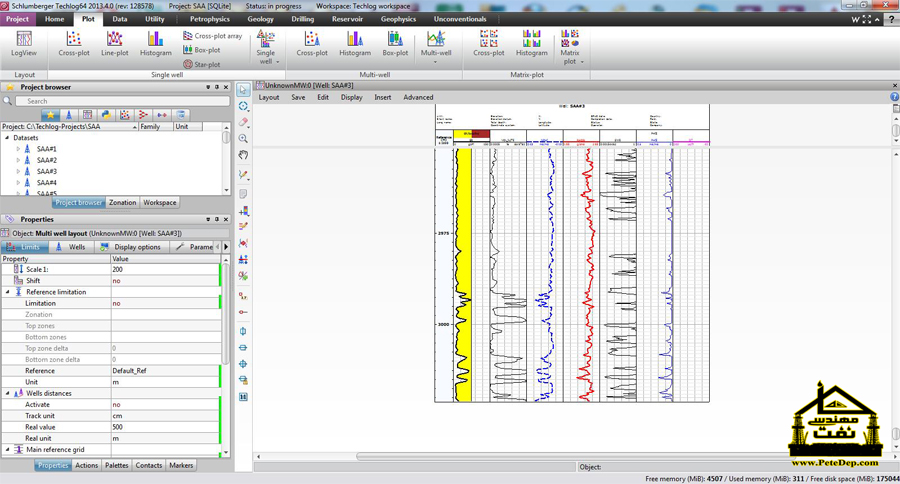Screen dimensions: 900x484
Task: Open the Insert menu of the plot window
Action: 383,98
